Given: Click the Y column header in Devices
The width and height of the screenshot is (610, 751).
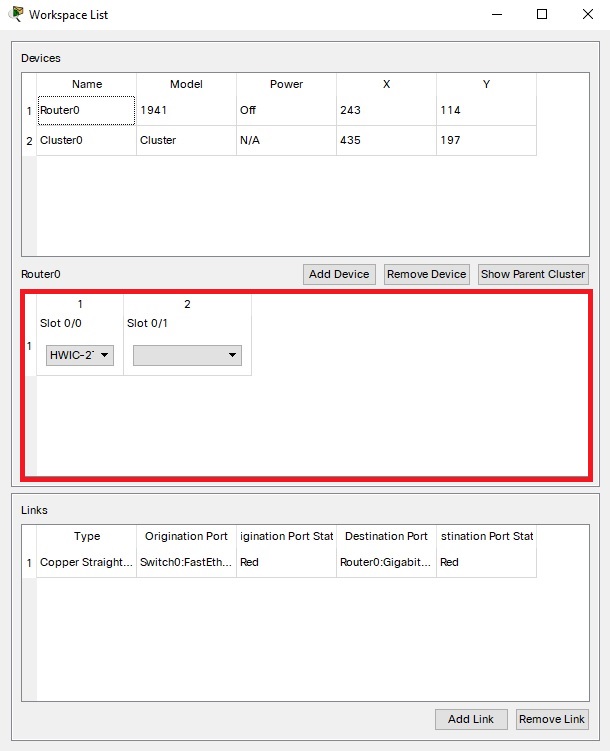Looking at the screenshot, I should coord(486,84).
